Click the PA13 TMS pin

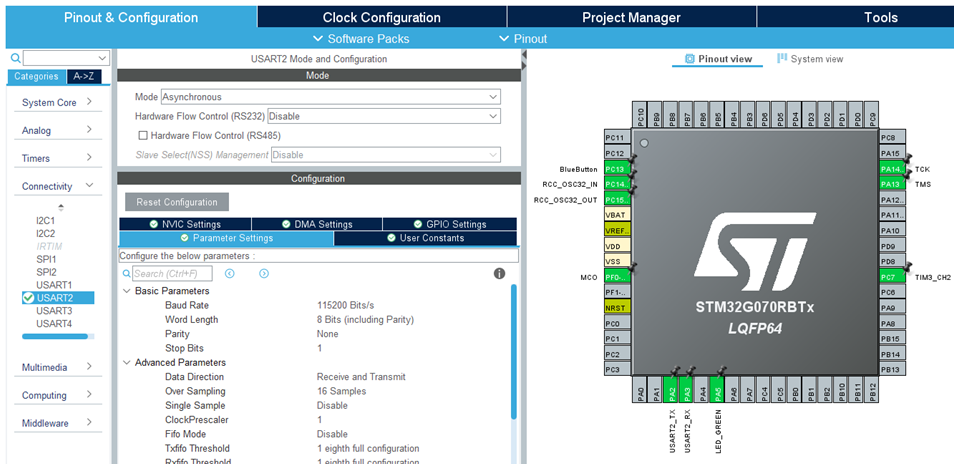click(893, 184)
